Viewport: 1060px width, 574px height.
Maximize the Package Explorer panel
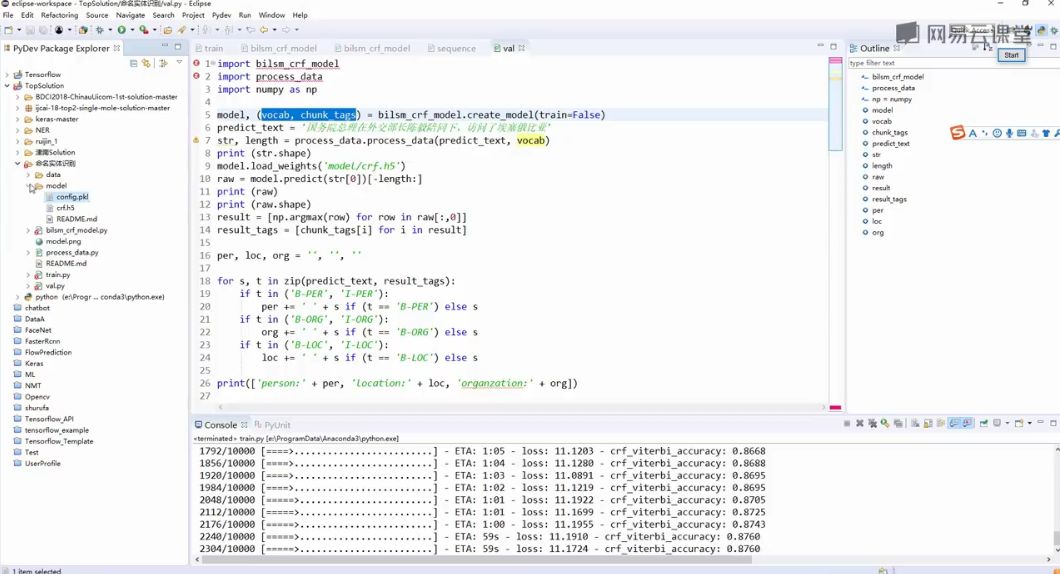tap(178, 47)
